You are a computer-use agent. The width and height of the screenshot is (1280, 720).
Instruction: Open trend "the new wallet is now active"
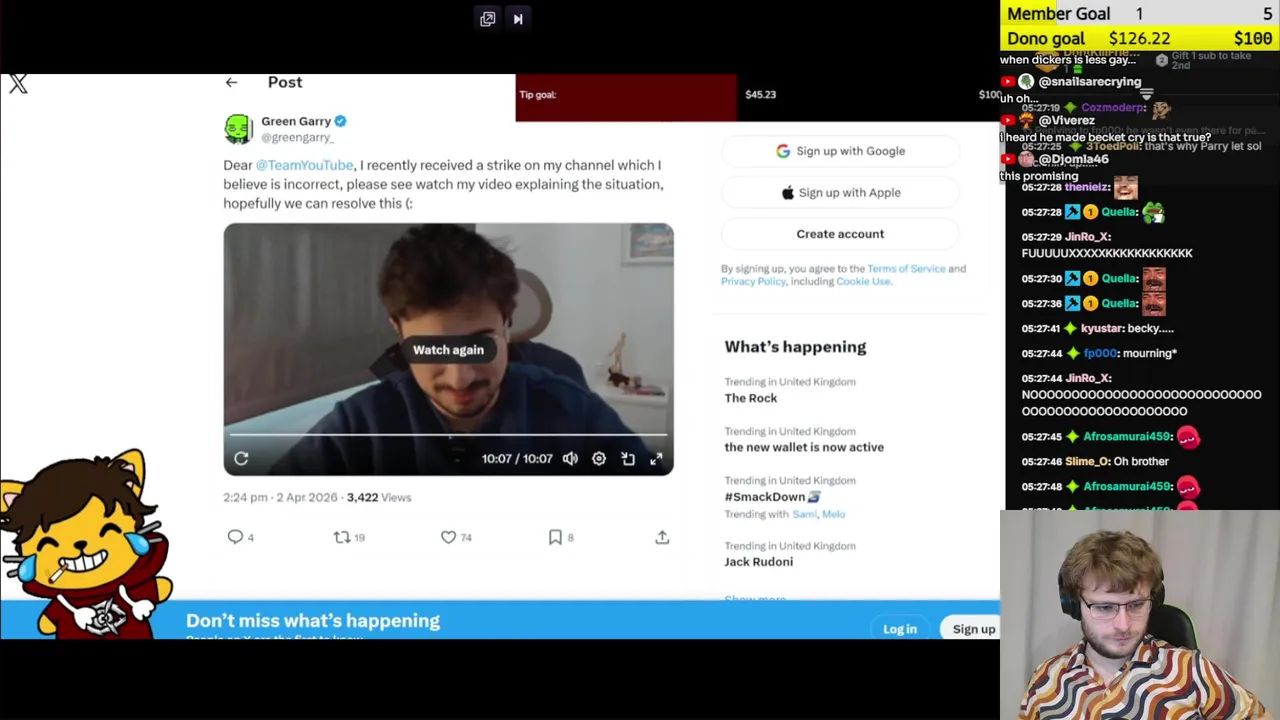[804, 447]
